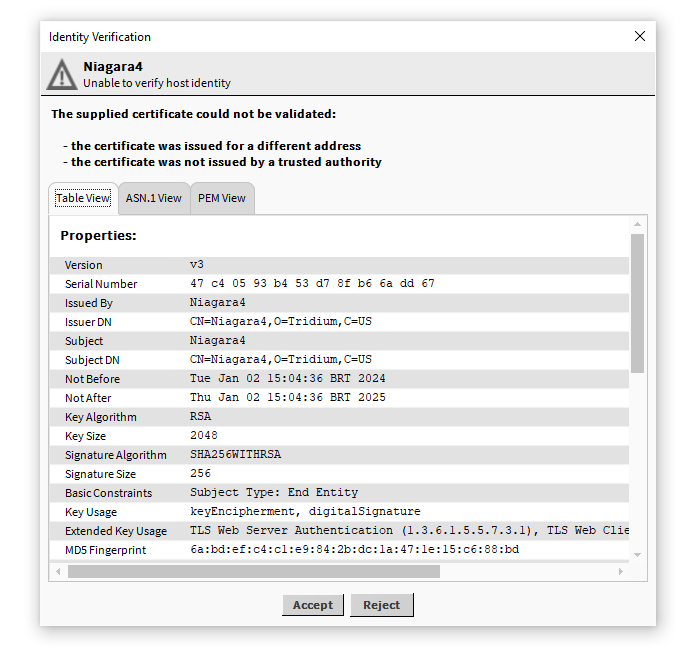The width and height of the screenshot is (693, 649).
Task: Click the Properties heading
Action: pos(98,236)
